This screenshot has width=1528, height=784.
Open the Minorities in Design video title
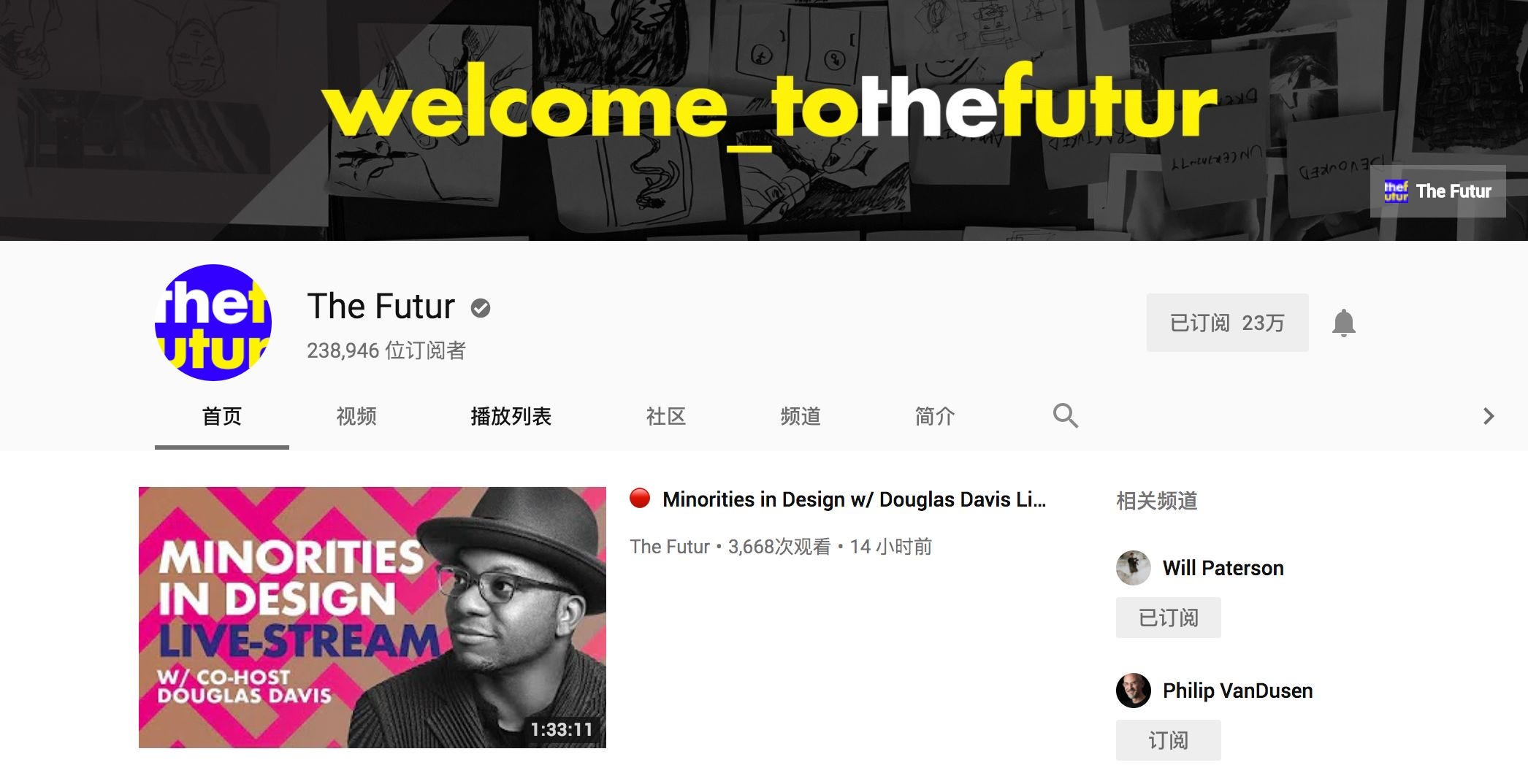(854, 499)
